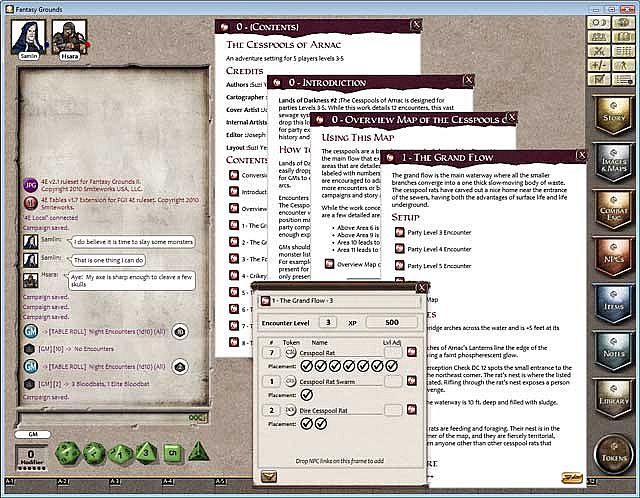Click the envelope button at encounter window bottom
Image resolution: width=640 pixels, height=498 pixels.
click(x=269, y=476)
